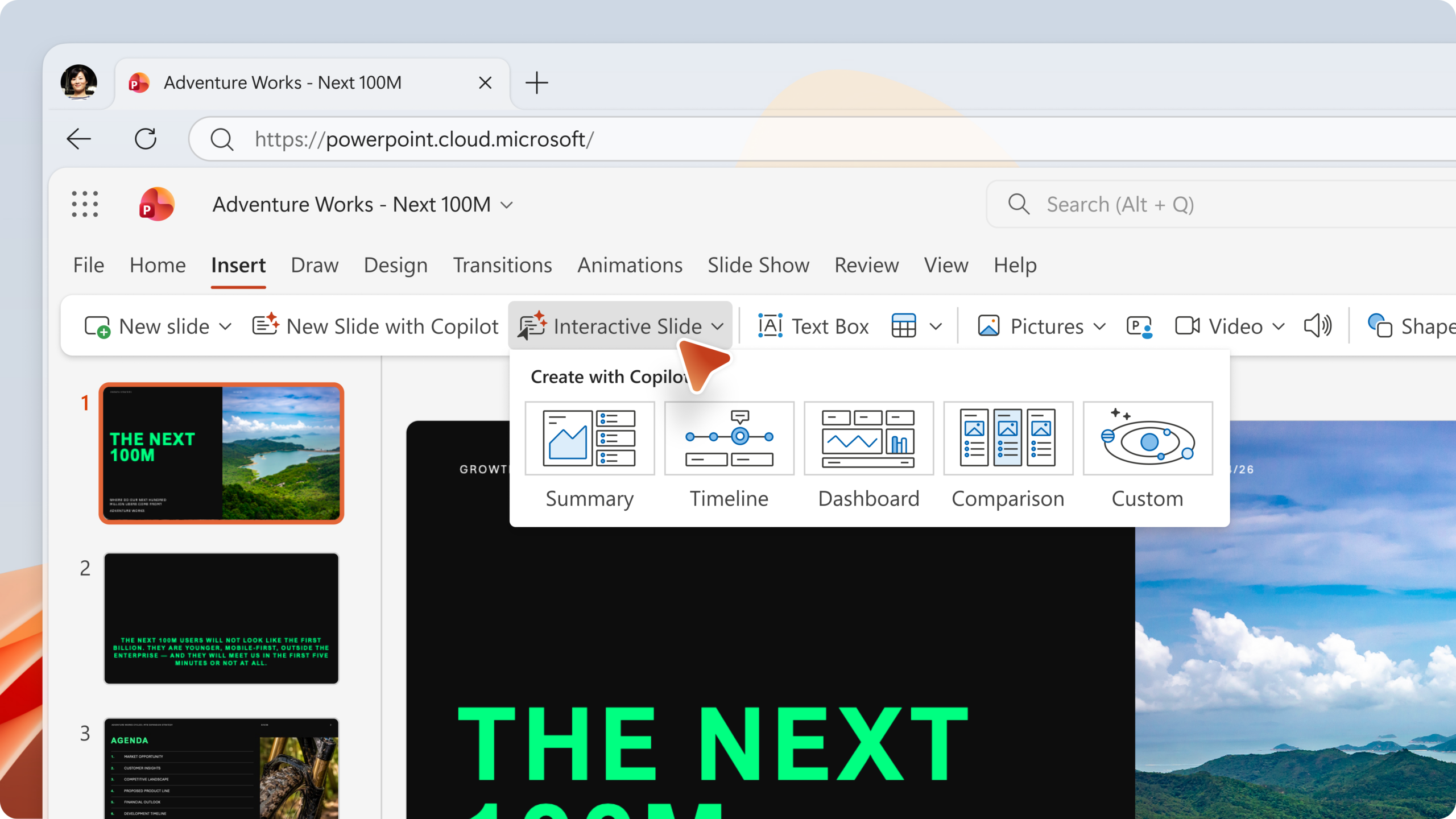Screen dimensions: 1456x819
Task: Click the Shapes icon
Action: click(1380, 326)
